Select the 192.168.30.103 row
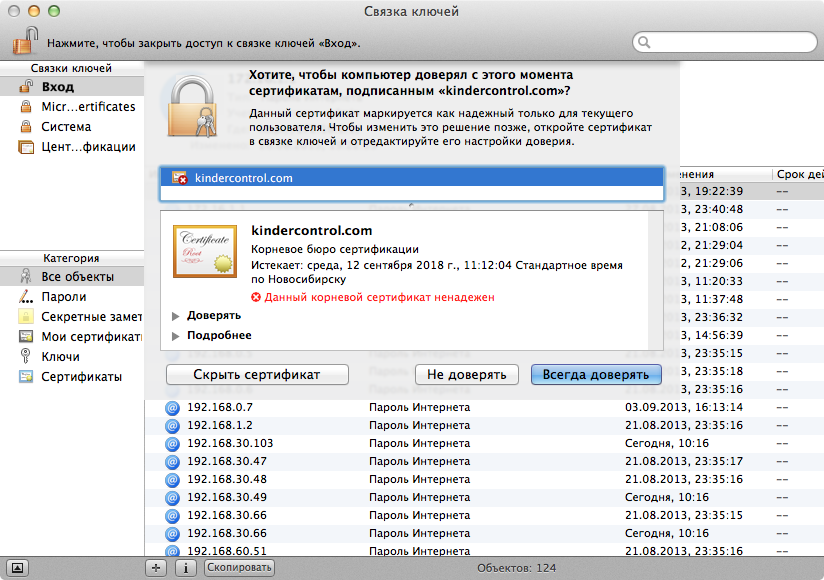824x580 pixels. 484,443
